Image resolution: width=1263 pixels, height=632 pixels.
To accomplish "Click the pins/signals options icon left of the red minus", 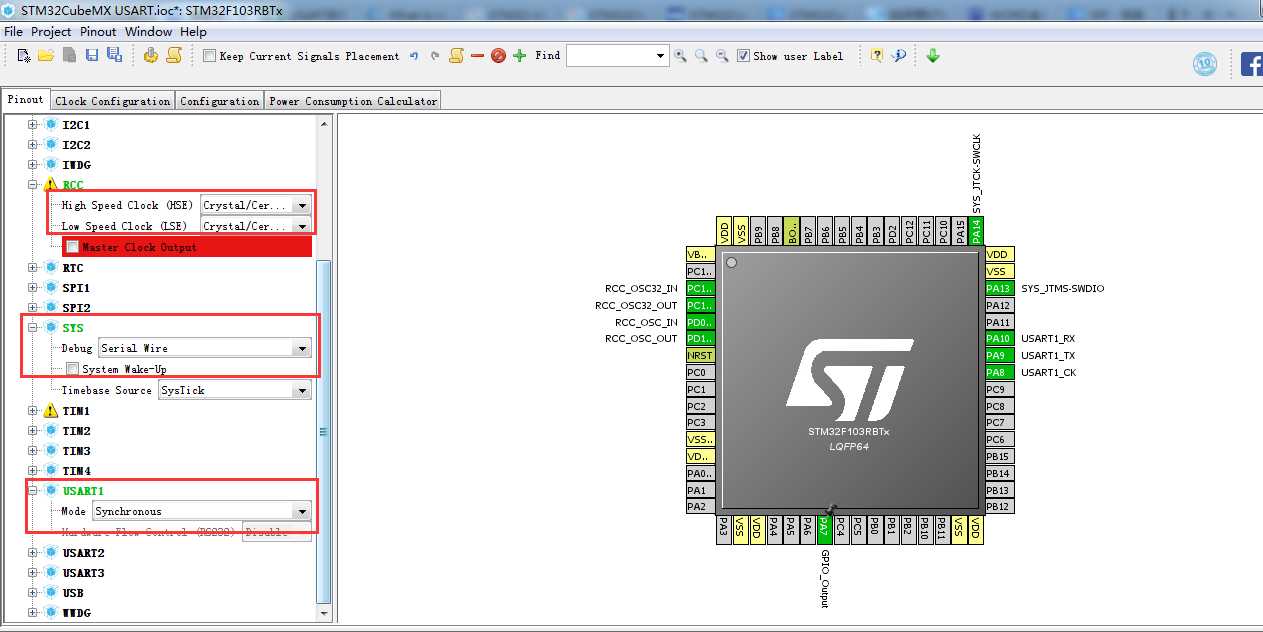I will coord(456,56).
